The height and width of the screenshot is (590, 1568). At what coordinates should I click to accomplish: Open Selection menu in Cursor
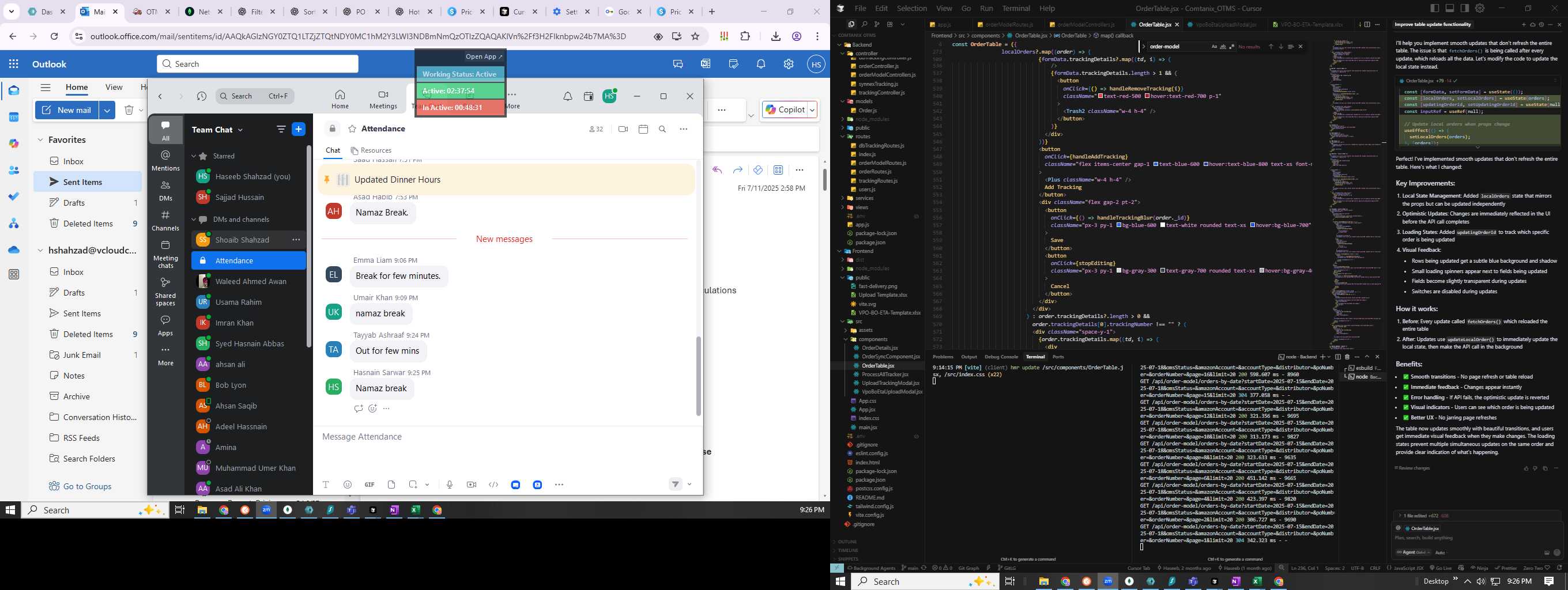tap(912, 8)
